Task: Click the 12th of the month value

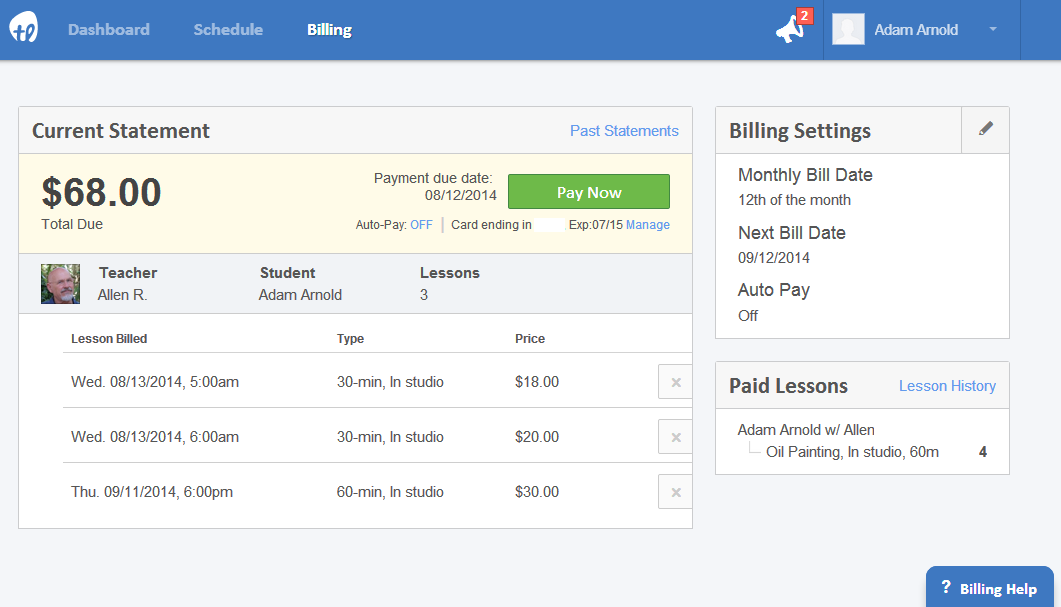Action: pos(794,200)
